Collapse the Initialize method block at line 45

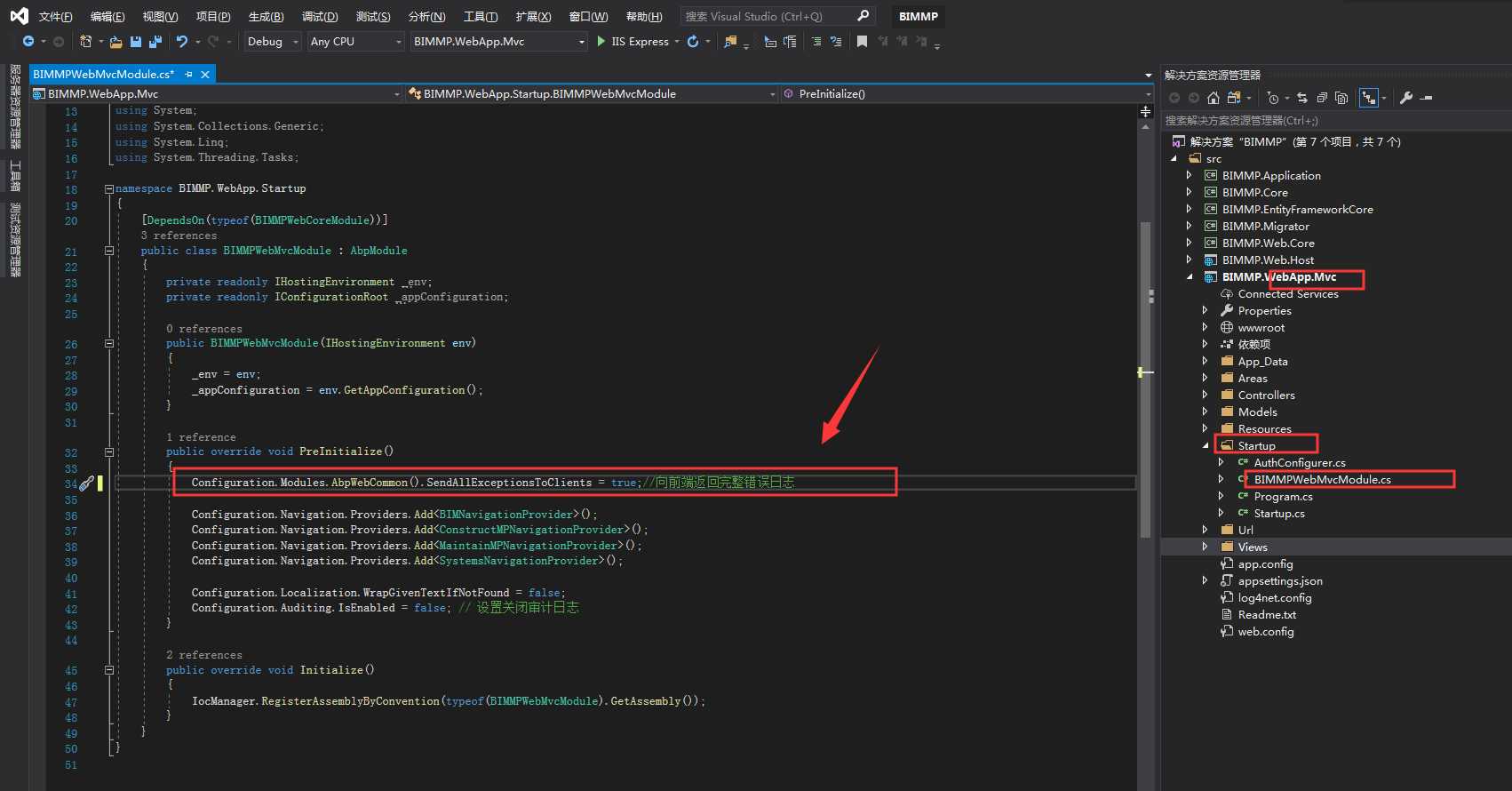(x=109, y=670)
